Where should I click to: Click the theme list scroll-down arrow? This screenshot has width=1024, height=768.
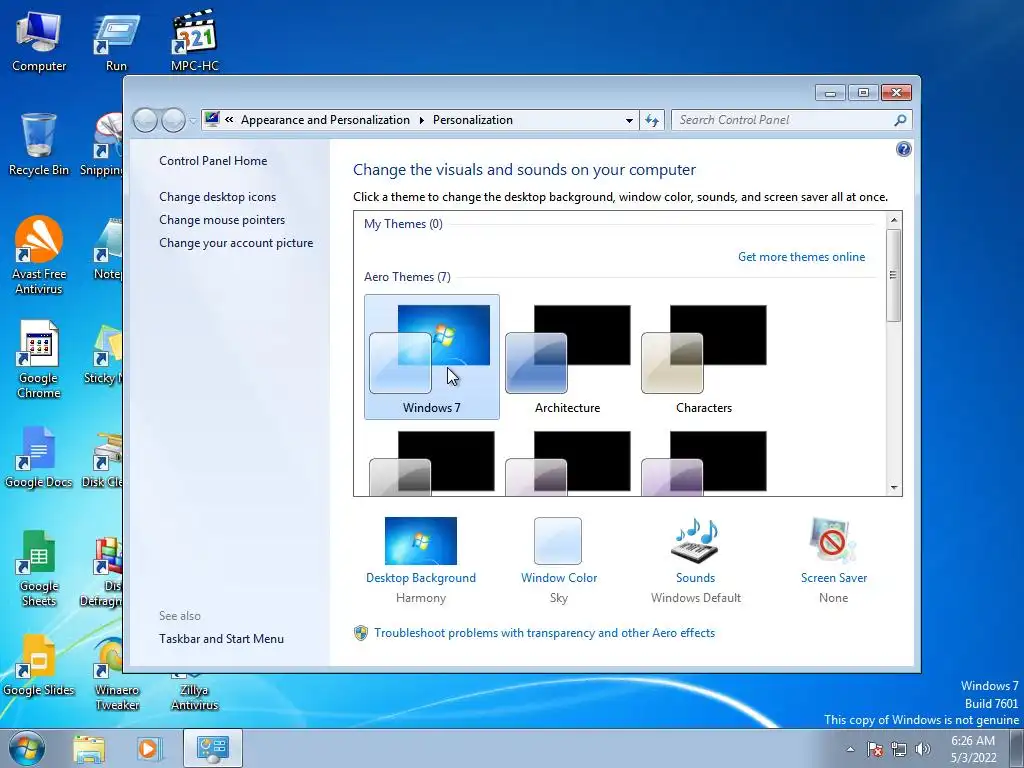(893, 488)
